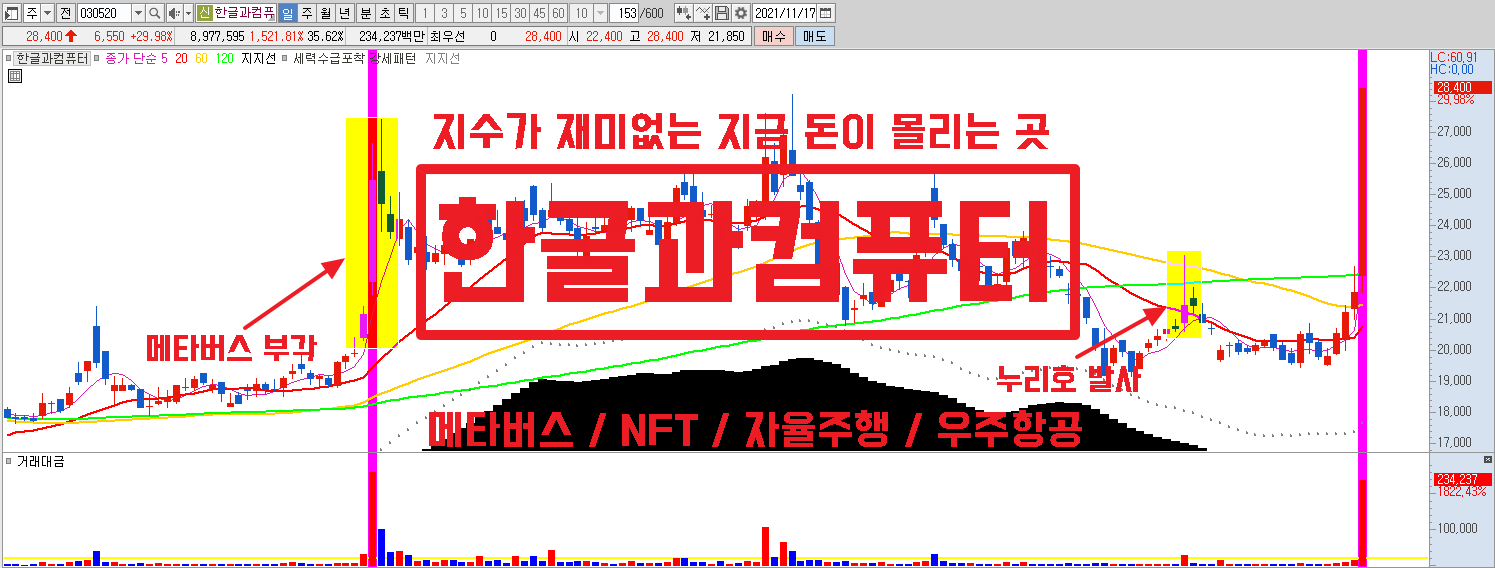Switch to the 월 monthly chart period

click(x=325, y=13)
